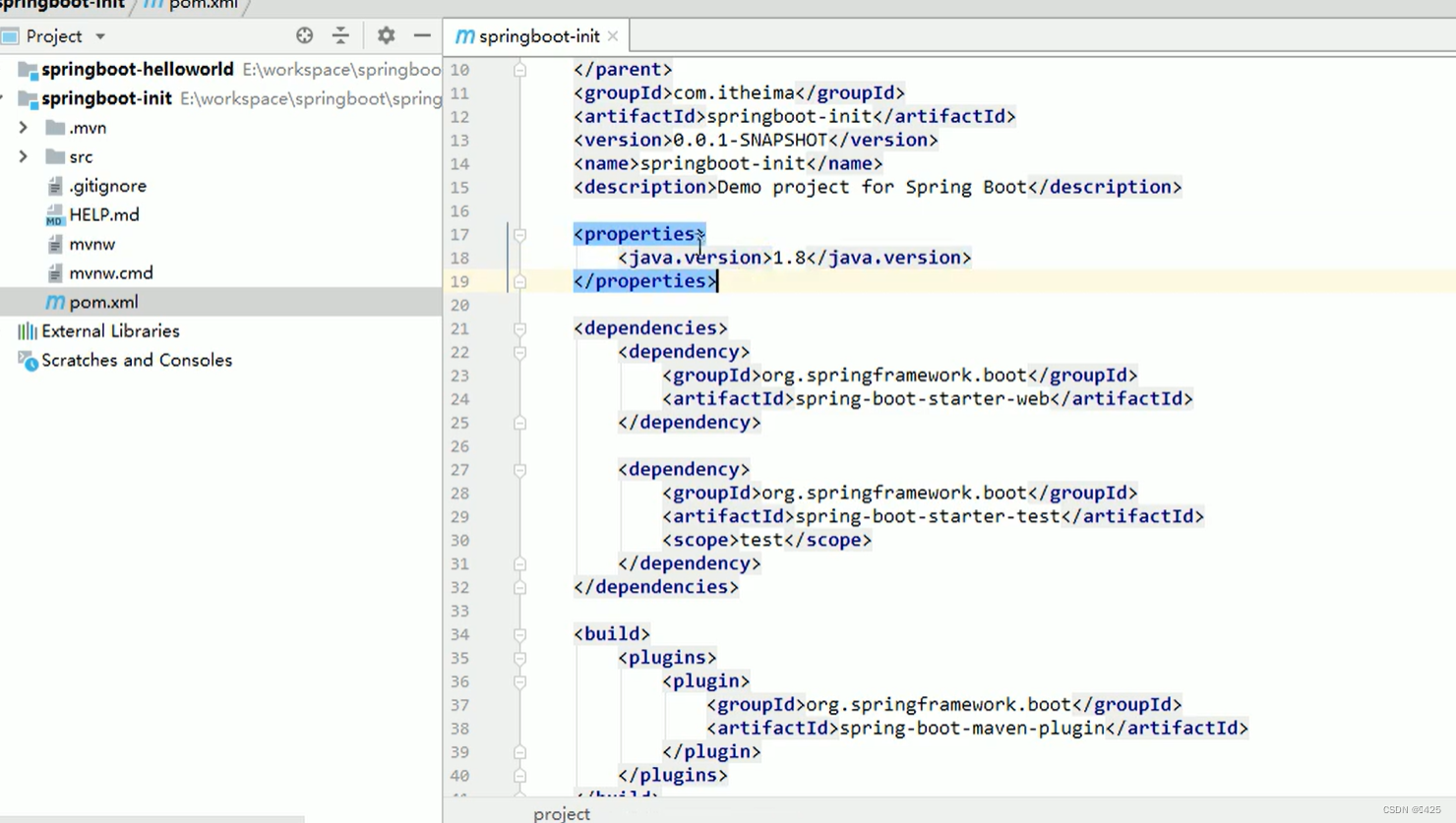Click the .mvn folder icon

click(x=55, y=127)
